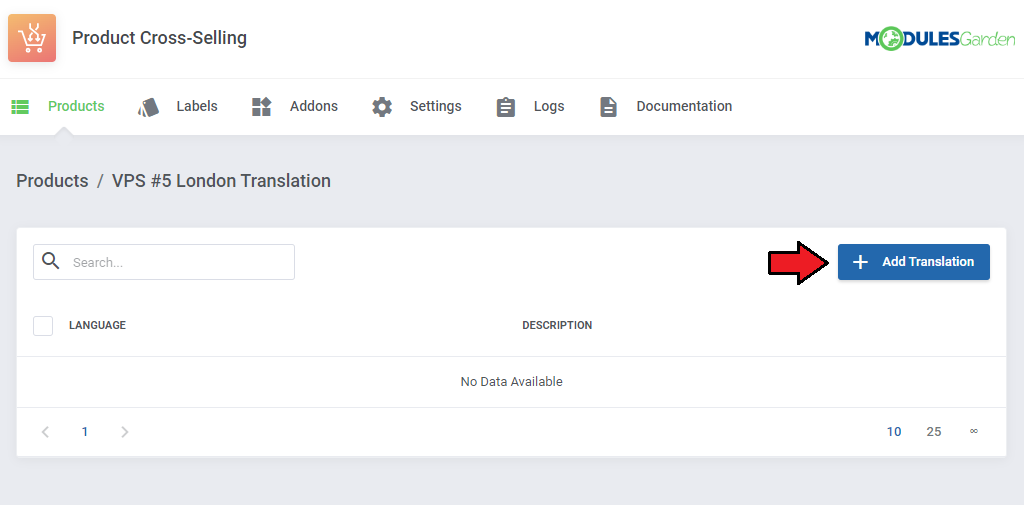Click the VPS #5 London Translation breadcrumb
This screenshot has width=1024, height=505.
(x=221, y=180)
